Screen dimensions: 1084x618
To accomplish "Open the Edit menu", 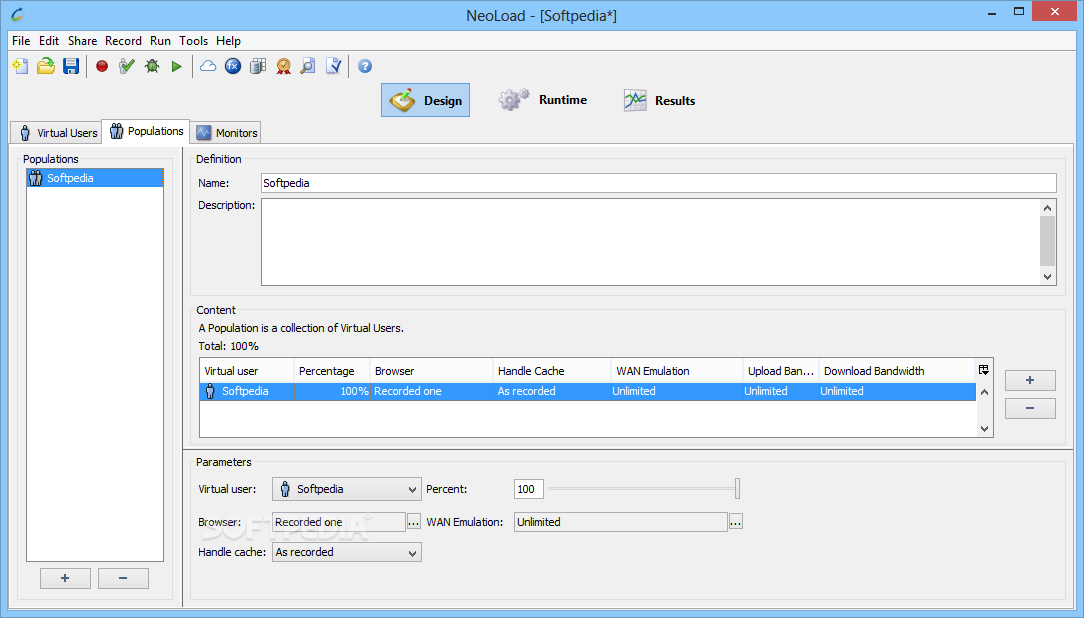I will [49, 41].
